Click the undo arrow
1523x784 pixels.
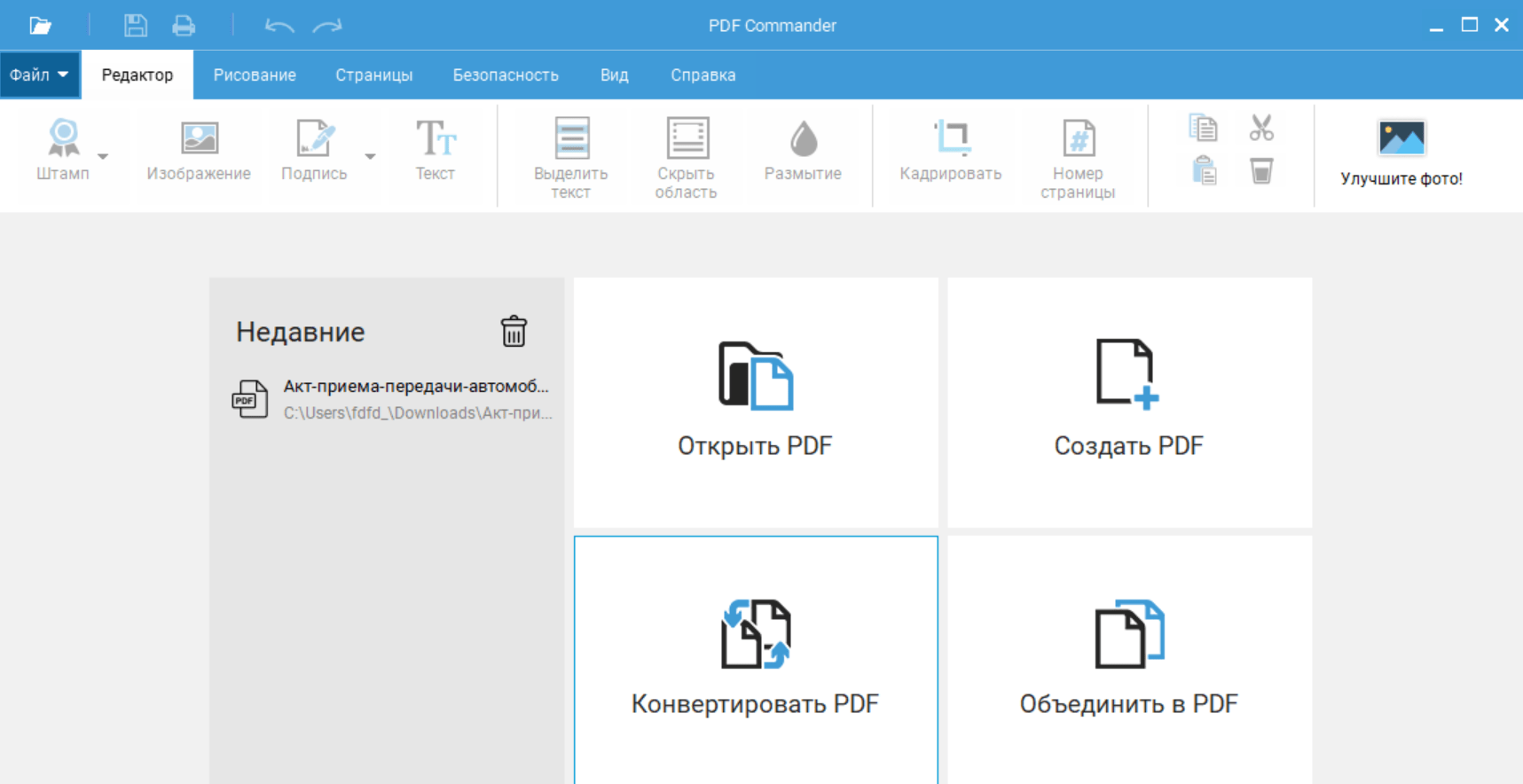[x=279, y=26]
